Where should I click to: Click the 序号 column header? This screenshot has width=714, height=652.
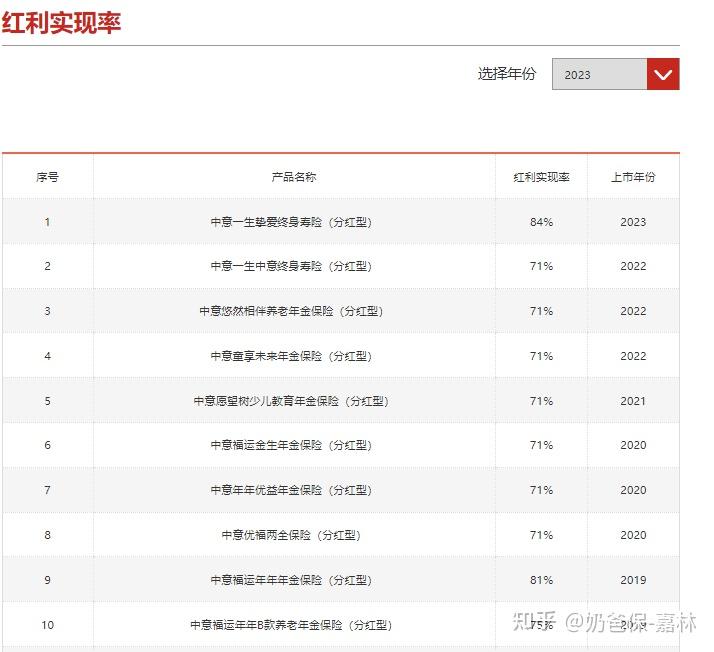[47, 177]
